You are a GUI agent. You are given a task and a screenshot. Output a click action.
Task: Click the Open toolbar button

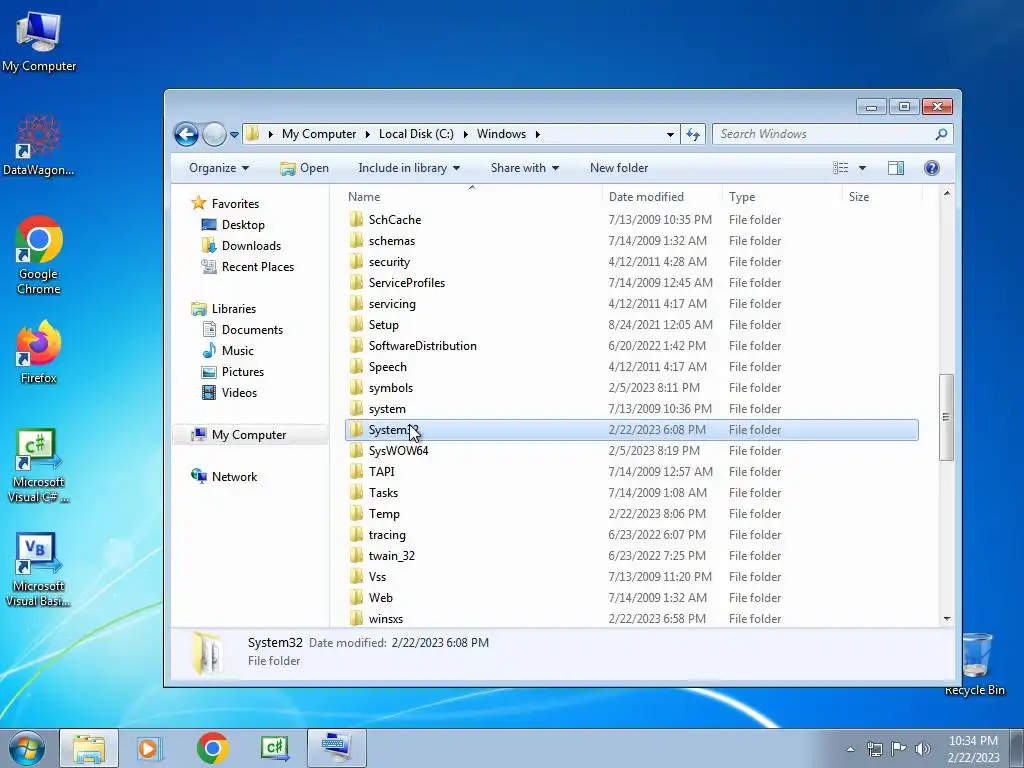304,168
